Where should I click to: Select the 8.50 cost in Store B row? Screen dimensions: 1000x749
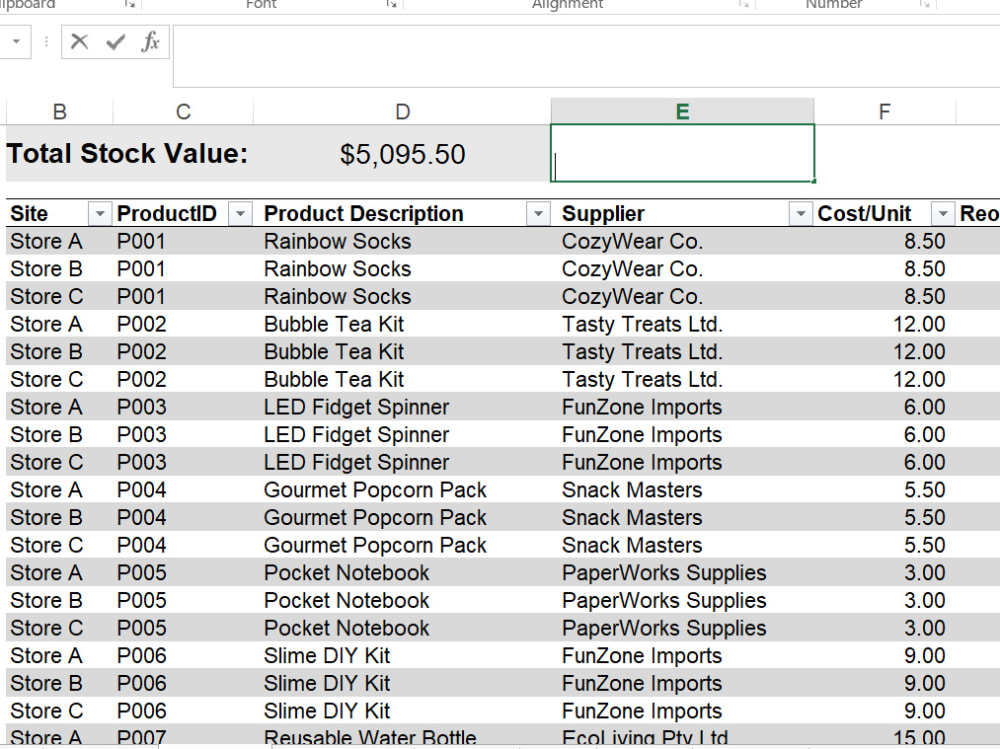coord(885,269)
